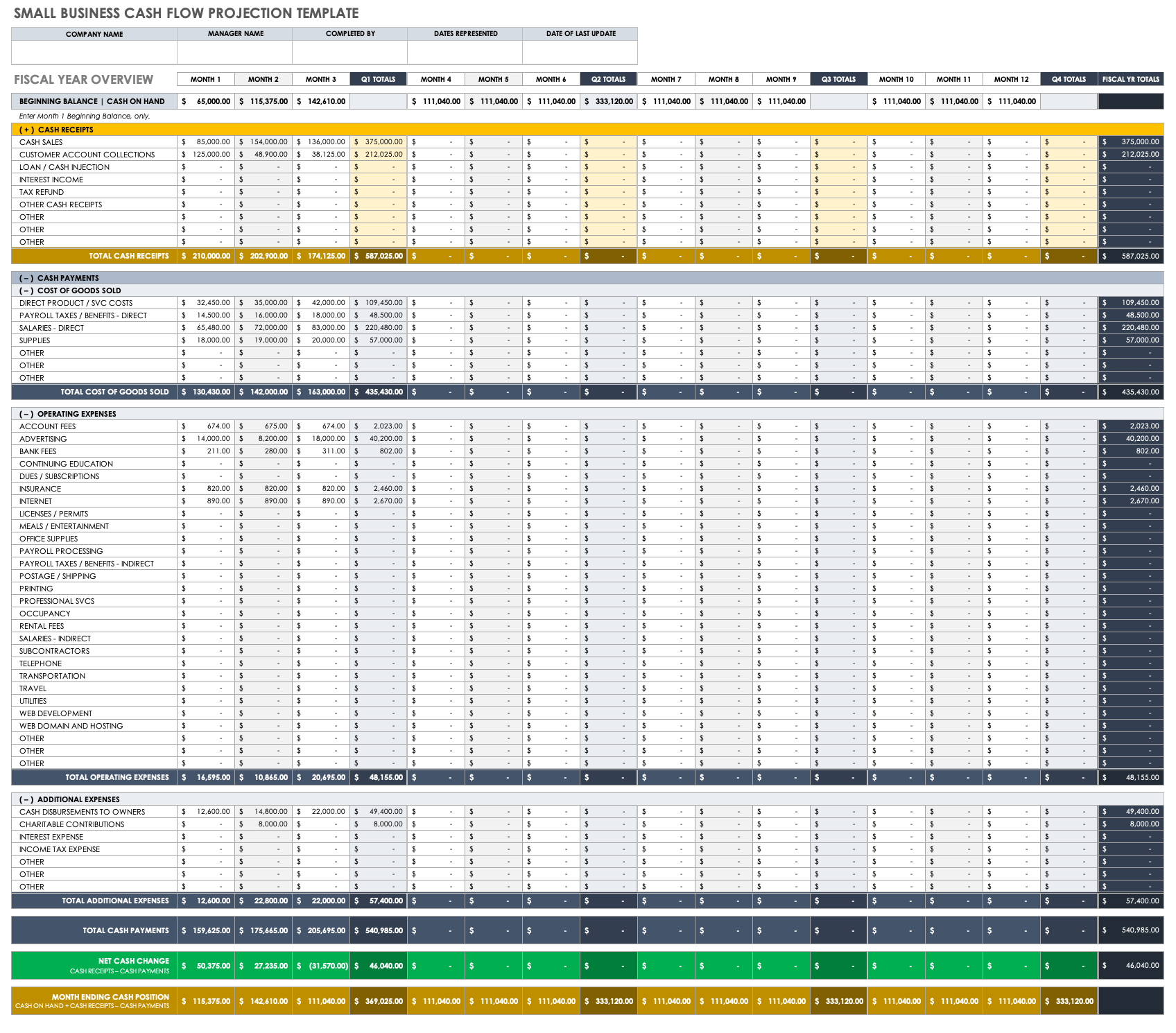Image resolution: width=1176 pixels, height=1033 pixels.
Task: Click the Date of Last Update field
Action: coord(581,52)
